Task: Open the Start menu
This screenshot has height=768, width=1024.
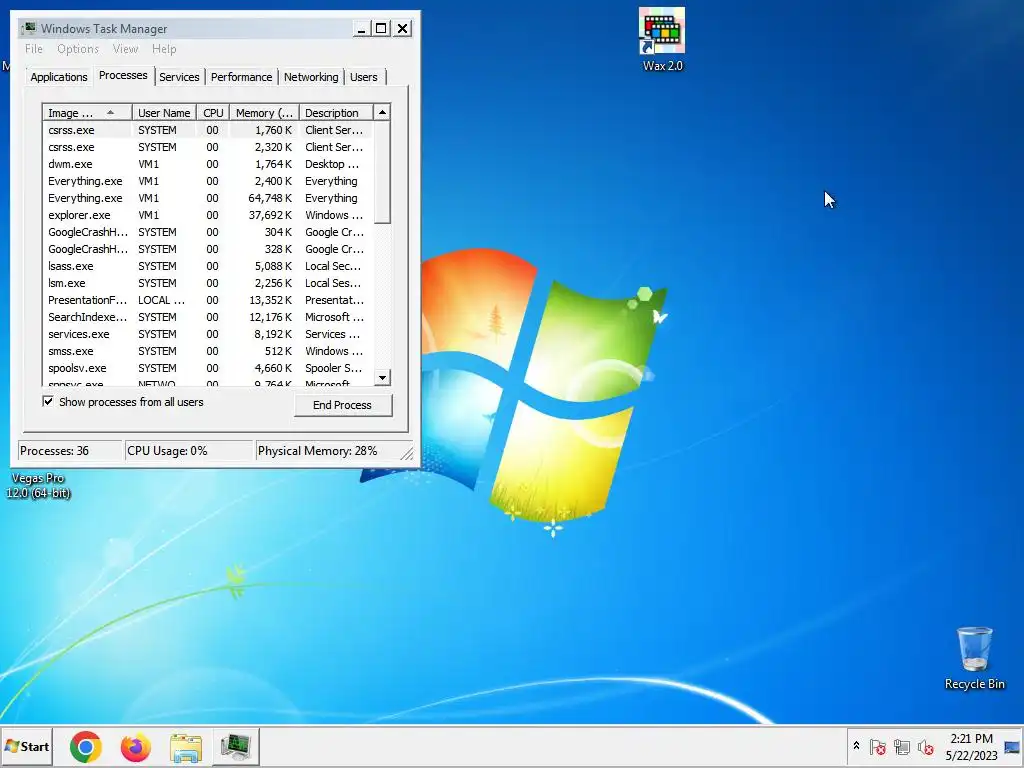Action: (27, 746)
